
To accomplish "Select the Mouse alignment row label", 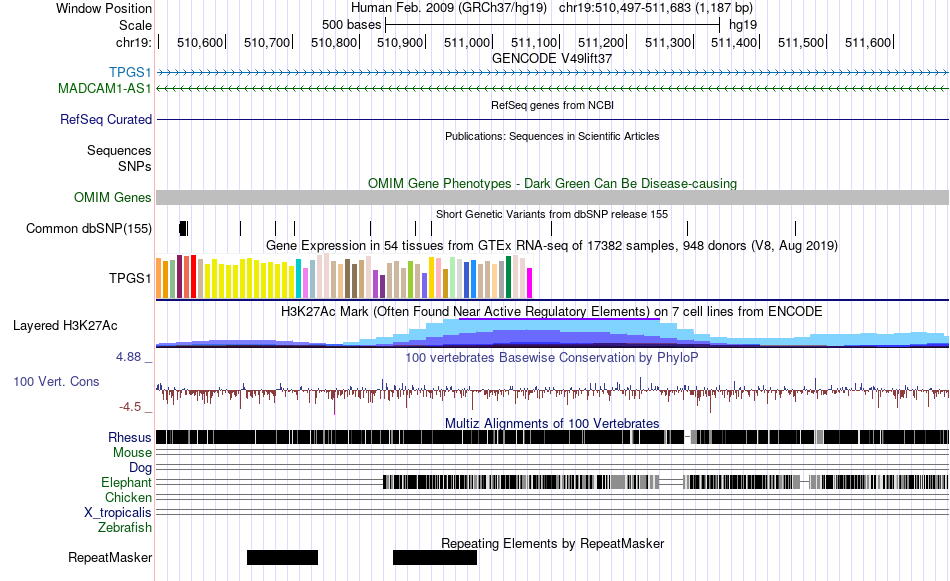I will [132, 453].
